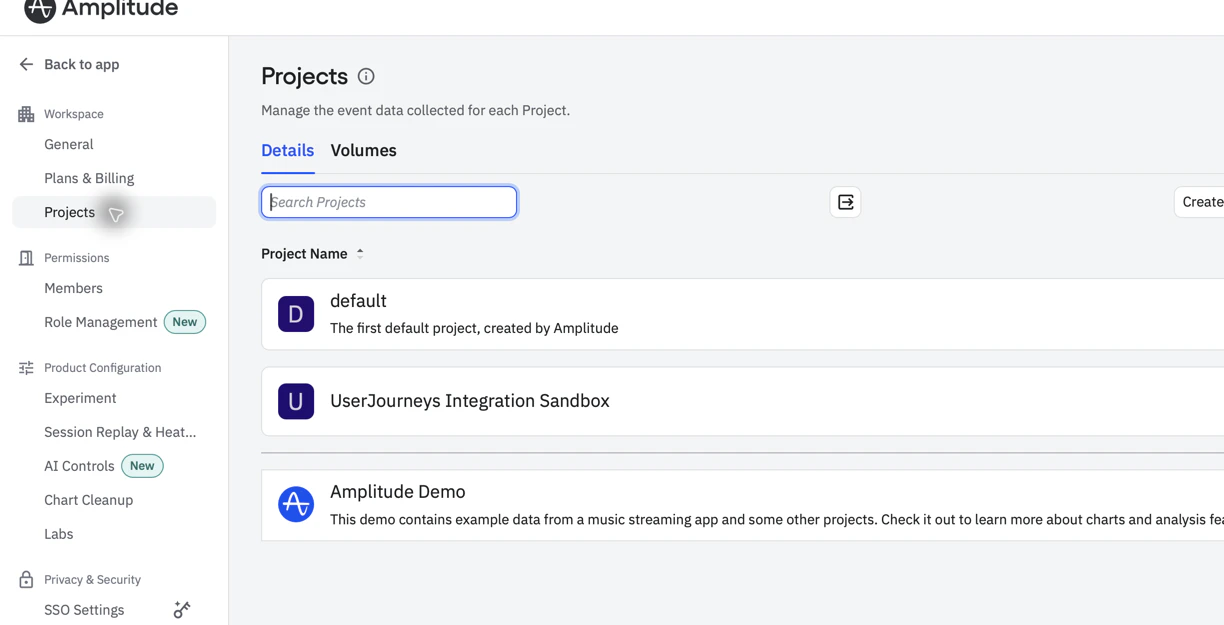Click the Workspace building icon
The height and width of the screenshot is (625, 1224).
[x=26, y=114]
